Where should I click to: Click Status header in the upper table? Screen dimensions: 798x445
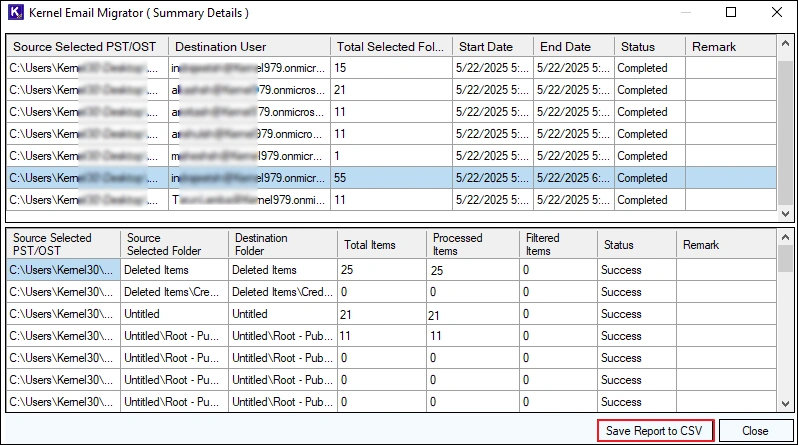[x=649, y=47]
